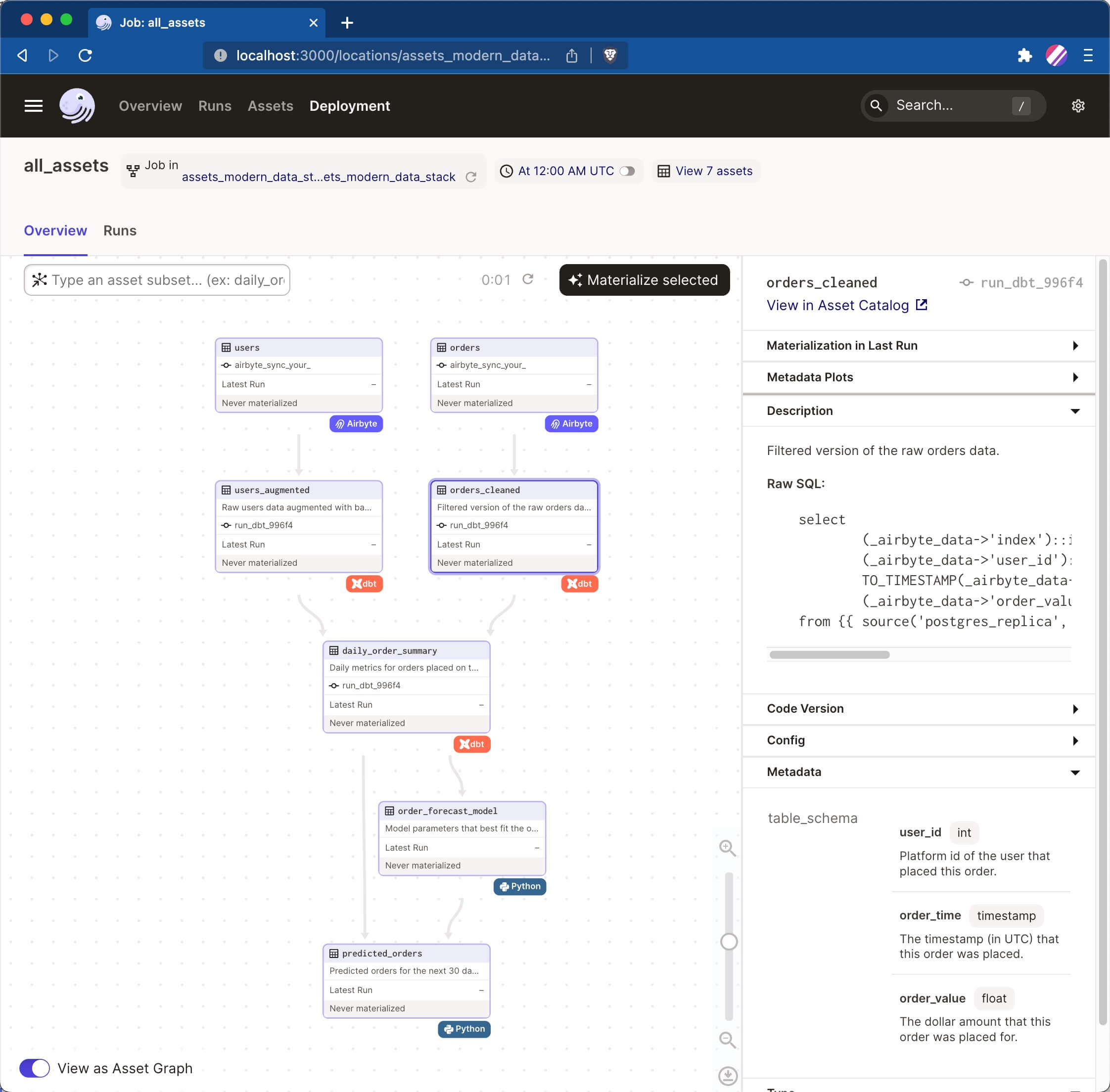Viewport: 1110px width, 1092px height.
Task: Click the graph zoom slider handle
Action: point(729,942)
